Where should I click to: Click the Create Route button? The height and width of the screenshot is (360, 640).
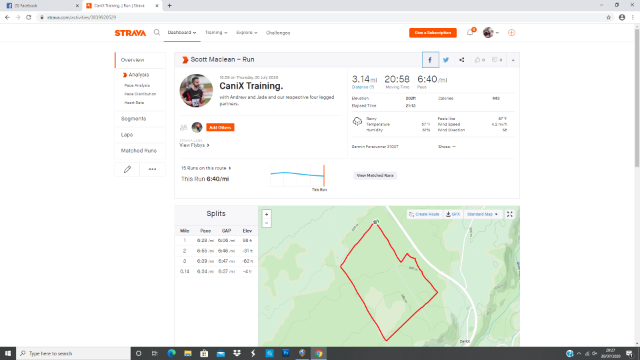tap(424, 214)
